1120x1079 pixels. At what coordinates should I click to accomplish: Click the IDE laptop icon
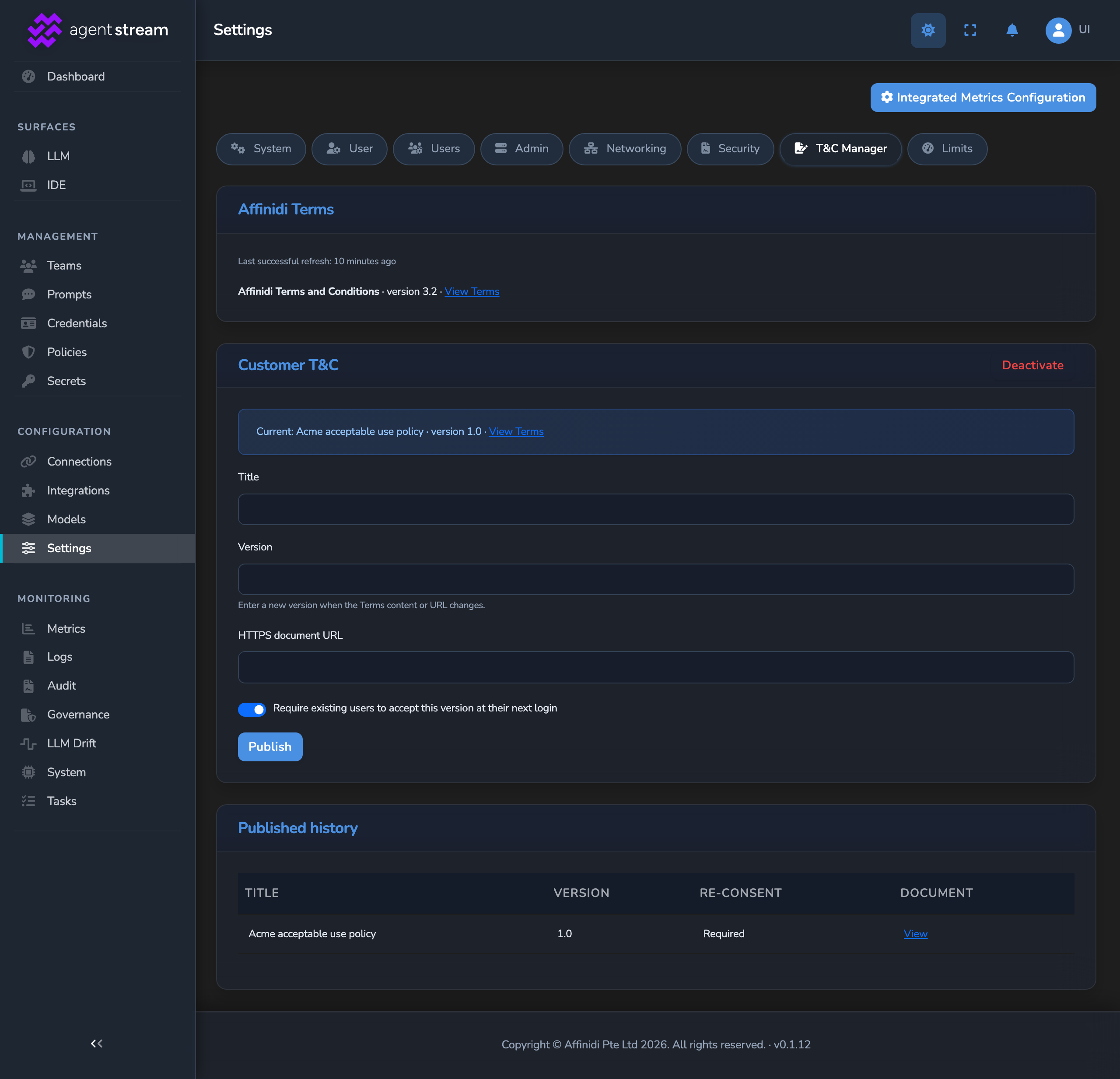click(x=28, y=185)
